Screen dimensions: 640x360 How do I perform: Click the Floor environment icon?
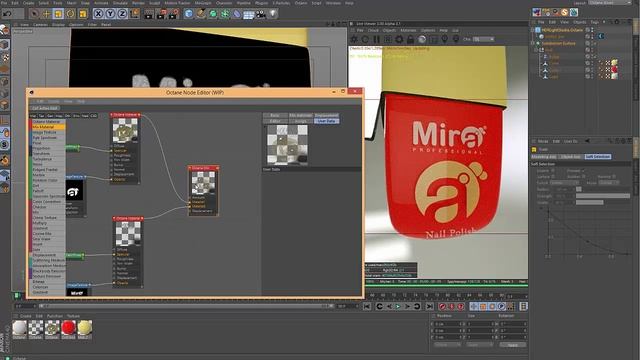coord(249,15)
